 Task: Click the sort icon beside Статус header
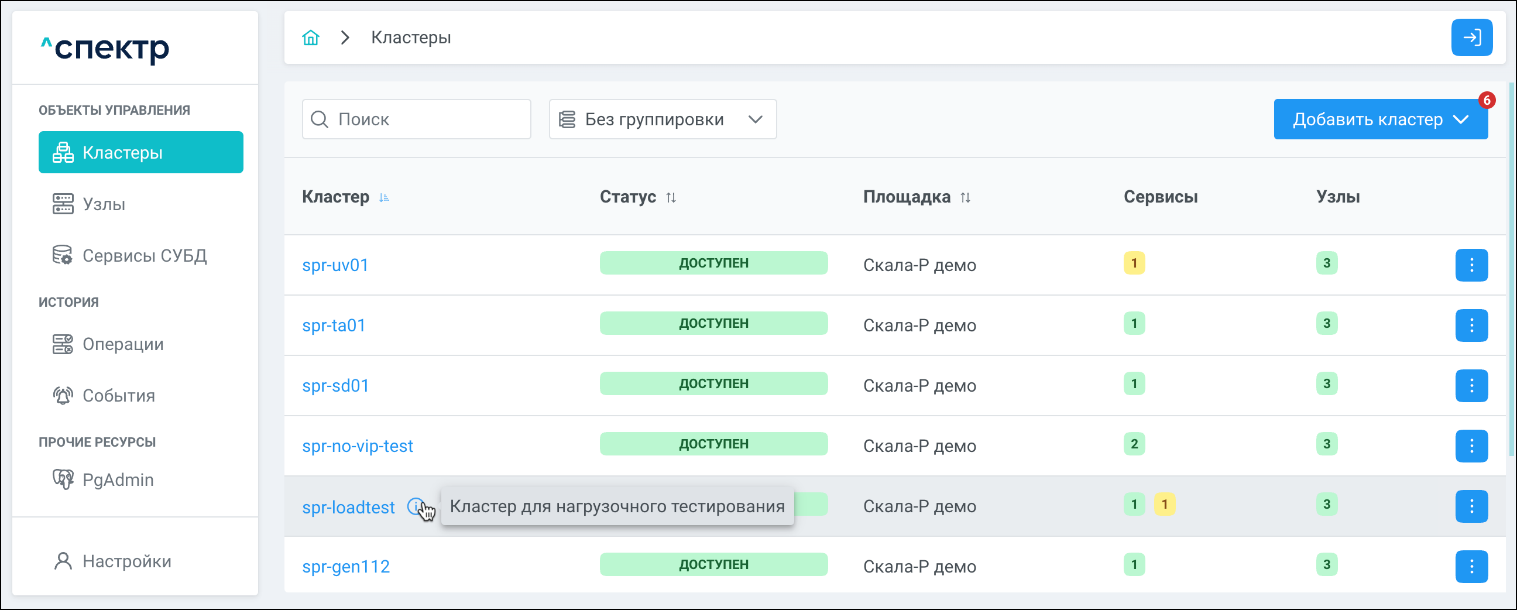point(671,198)
